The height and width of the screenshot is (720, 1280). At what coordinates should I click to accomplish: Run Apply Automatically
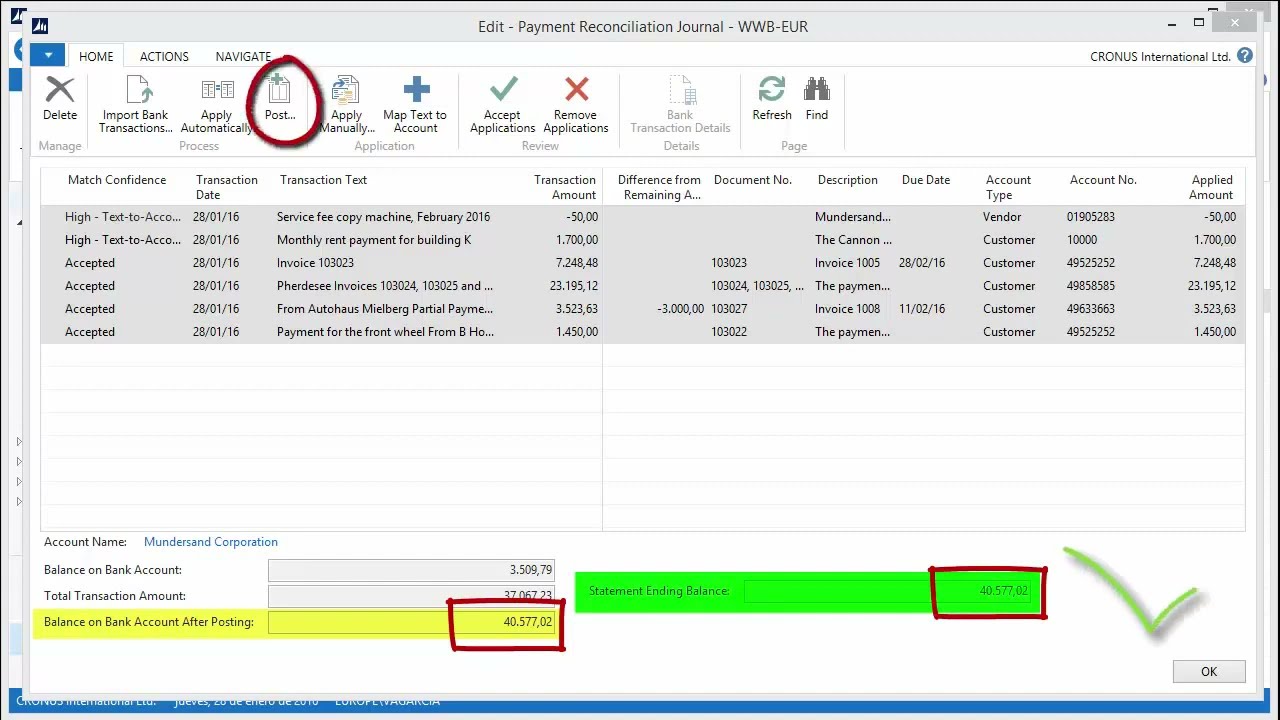(x=216, y=105)
